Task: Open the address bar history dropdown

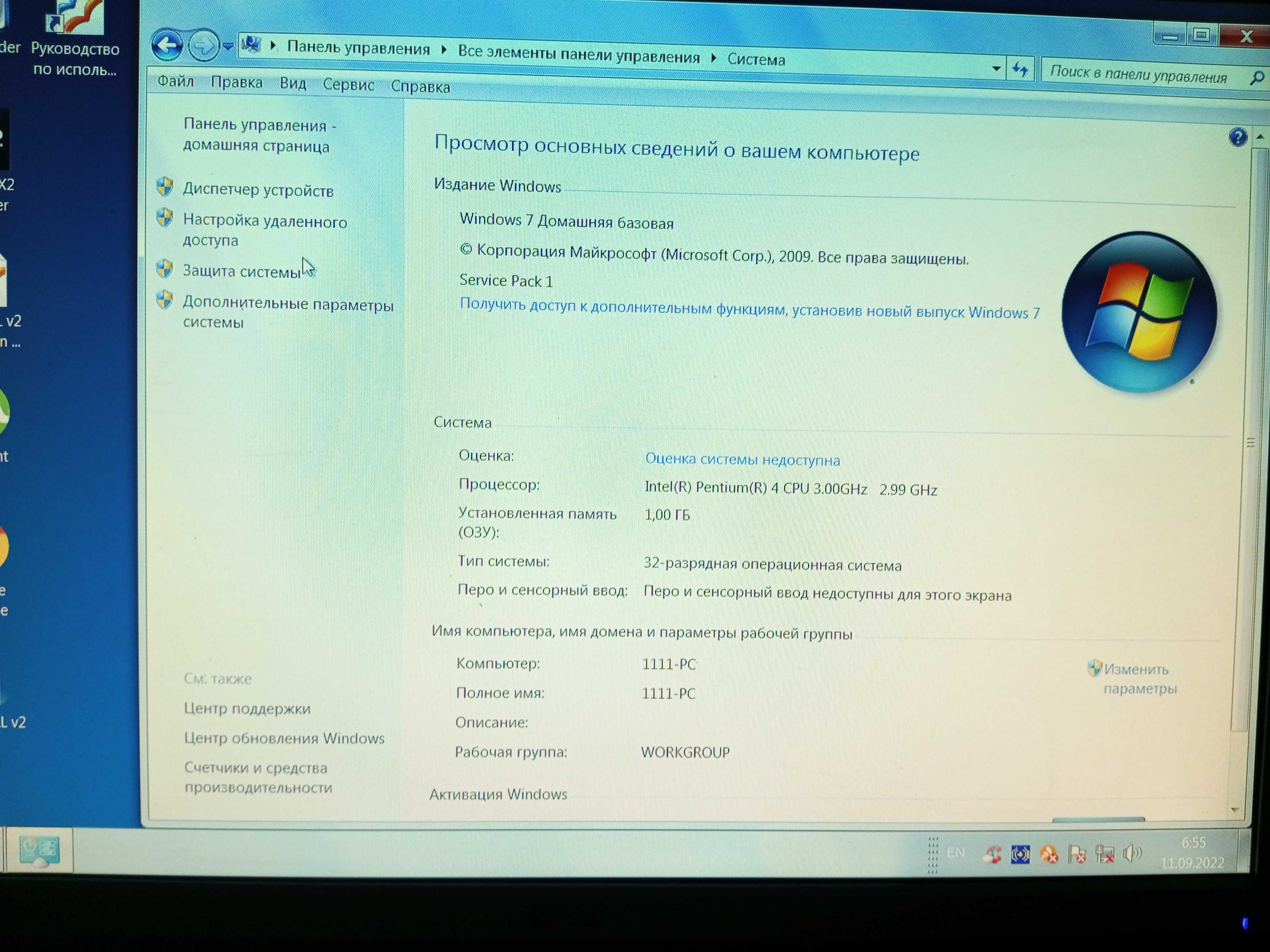Action: click(996, 68)
